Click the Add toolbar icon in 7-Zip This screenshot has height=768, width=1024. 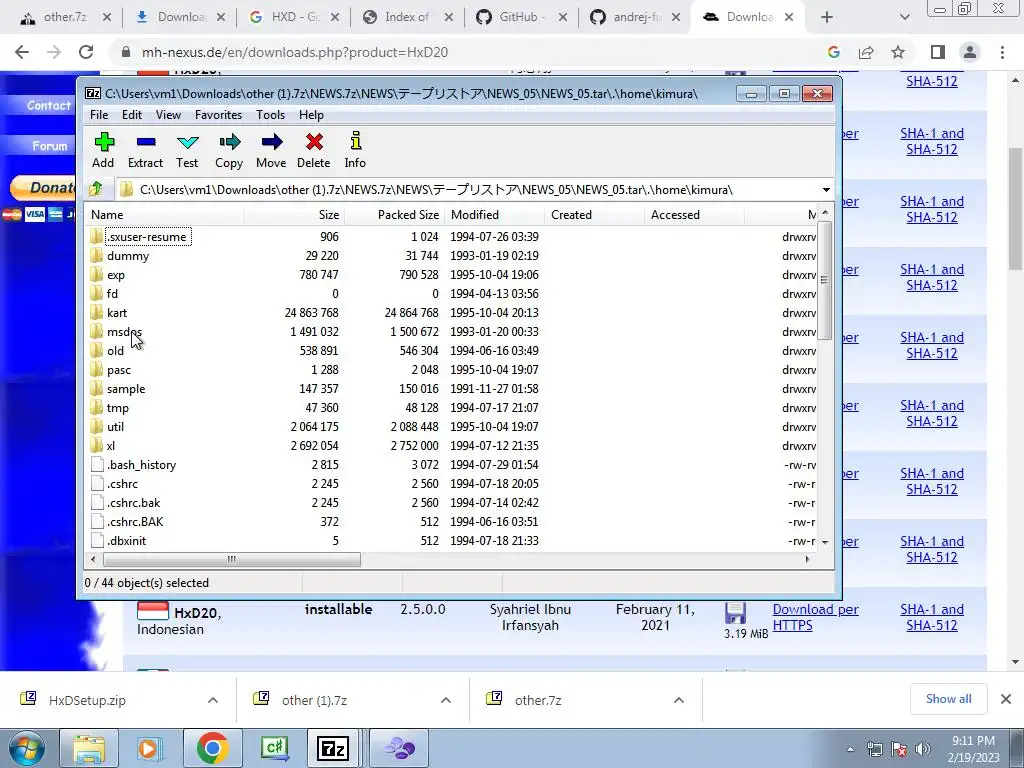[x=103, y=150]
